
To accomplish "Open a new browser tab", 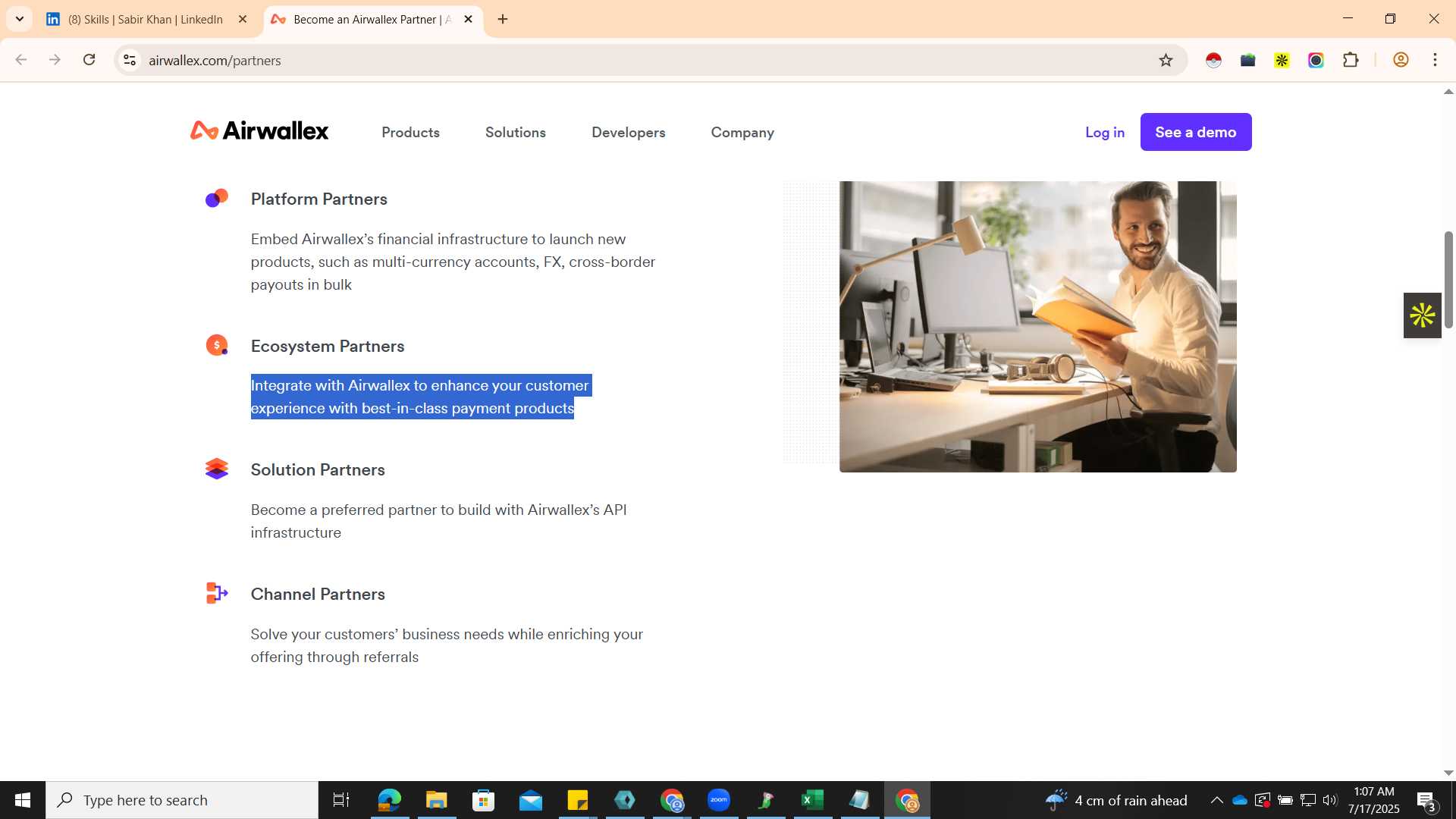I will [x=503, y=19].
